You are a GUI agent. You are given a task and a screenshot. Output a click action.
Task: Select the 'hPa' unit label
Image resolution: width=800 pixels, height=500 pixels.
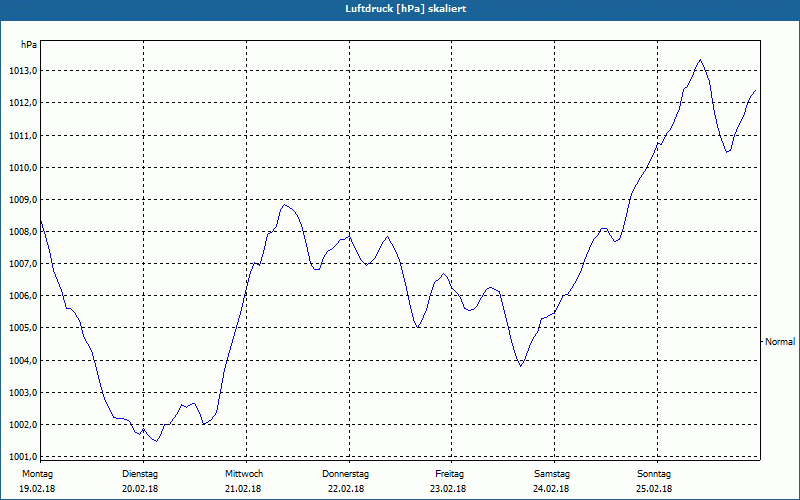29,45
